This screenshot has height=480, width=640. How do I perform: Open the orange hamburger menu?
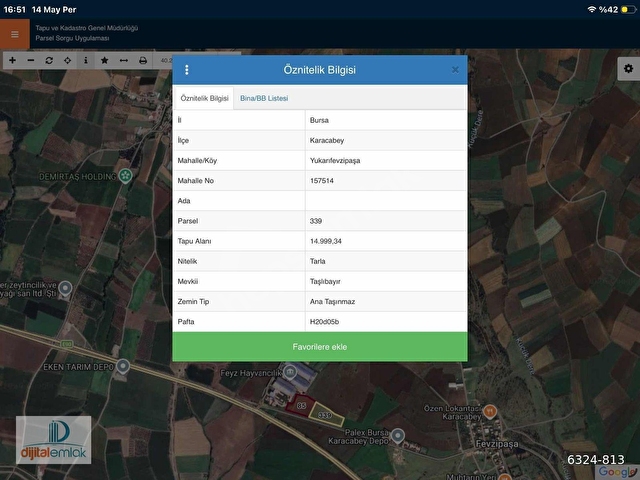(15, 34)
